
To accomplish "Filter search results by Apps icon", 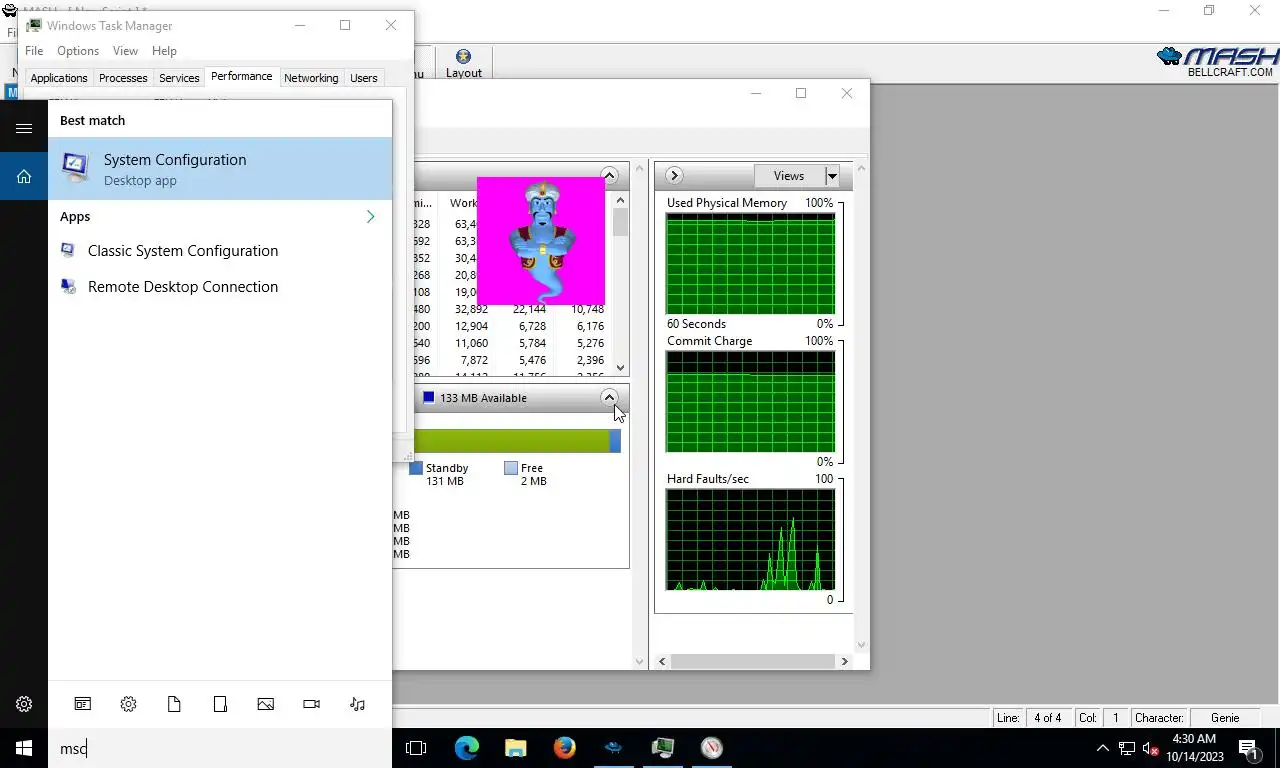I will [83, 704].
